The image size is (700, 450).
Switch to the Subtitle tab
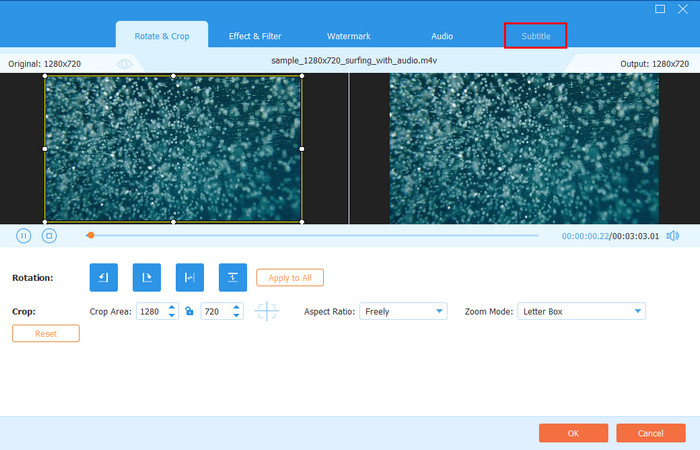tap(536, 36)
